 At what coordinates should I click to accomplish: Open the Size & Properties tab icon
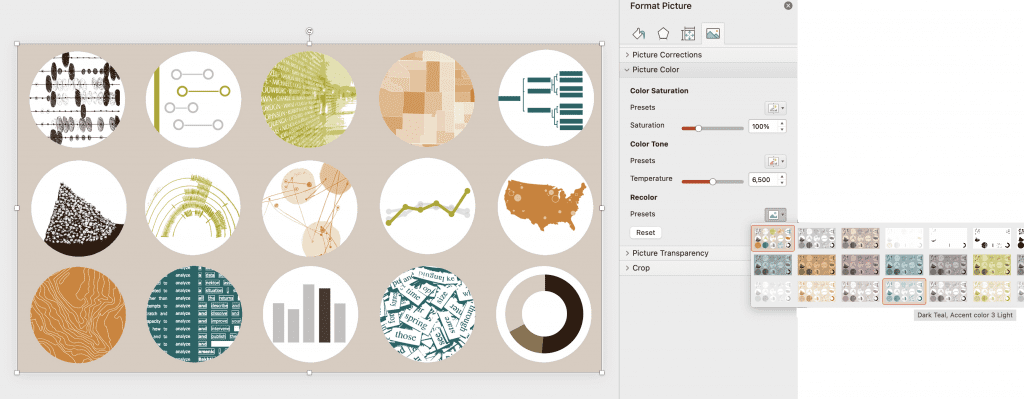click(x=688, y=33)
